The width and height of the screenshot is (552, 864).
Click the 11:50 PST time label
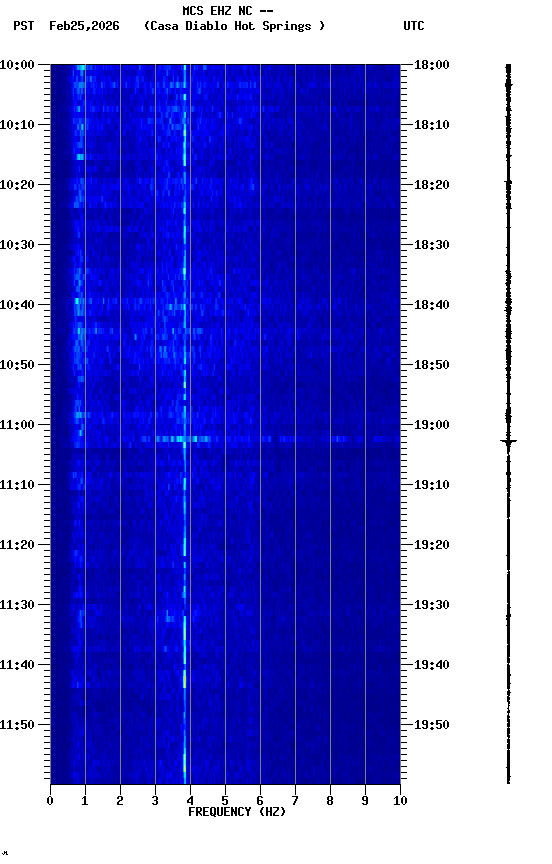pos(17,725)
